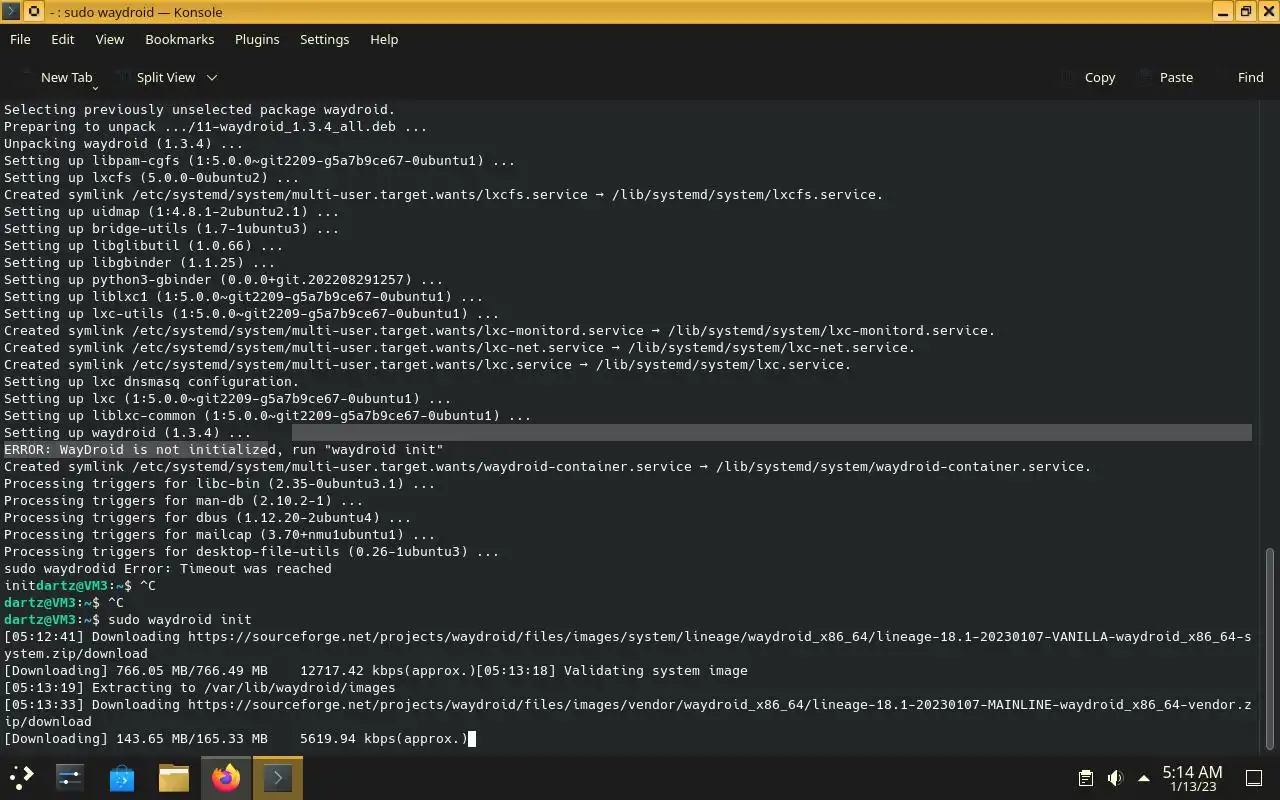This screenshot has height=800, width=1280.
Task: Click the Konsole taskbar entry
Action: (277, 777)
